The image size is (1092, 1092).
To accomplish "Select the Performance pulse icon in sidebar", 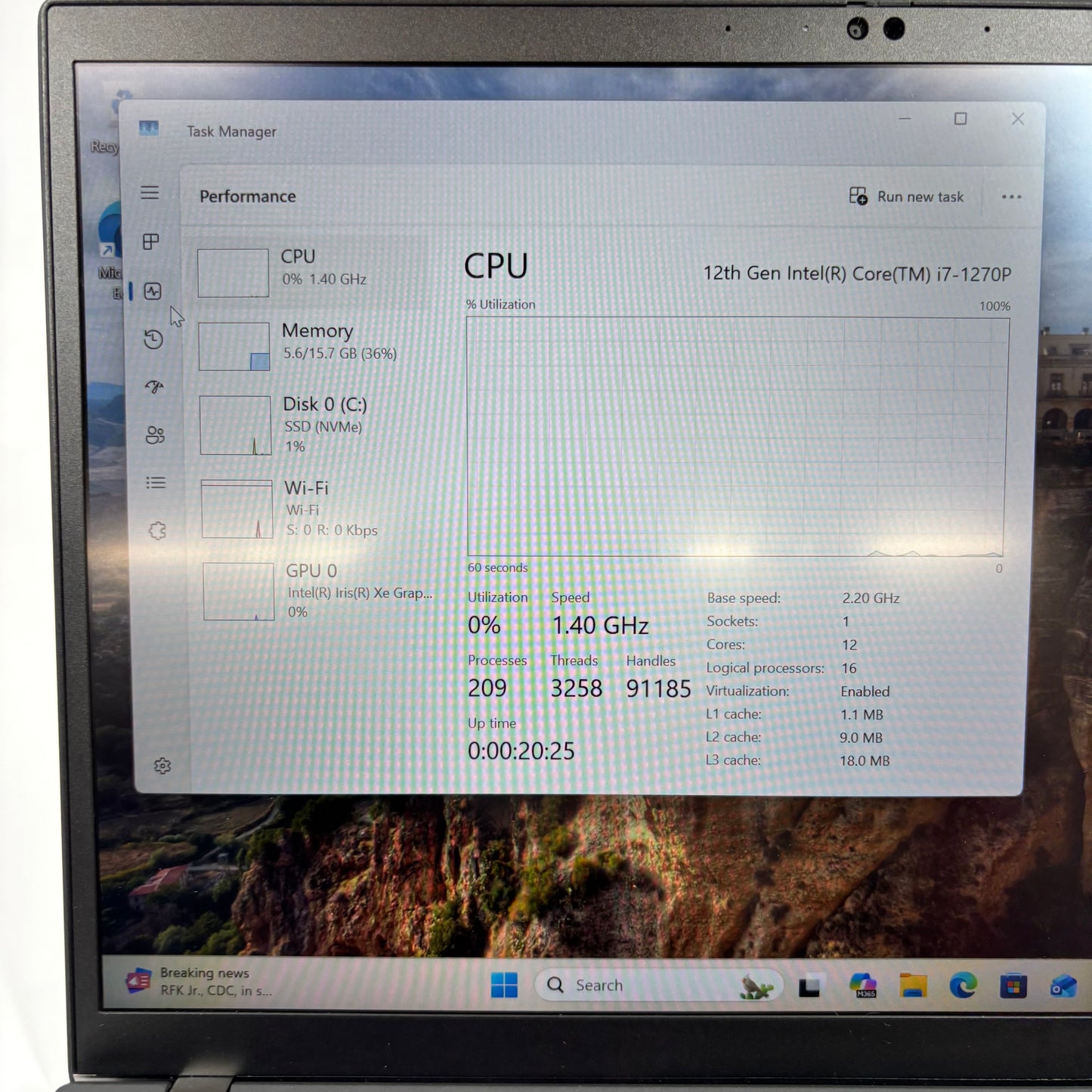I will tap(151, 291).
